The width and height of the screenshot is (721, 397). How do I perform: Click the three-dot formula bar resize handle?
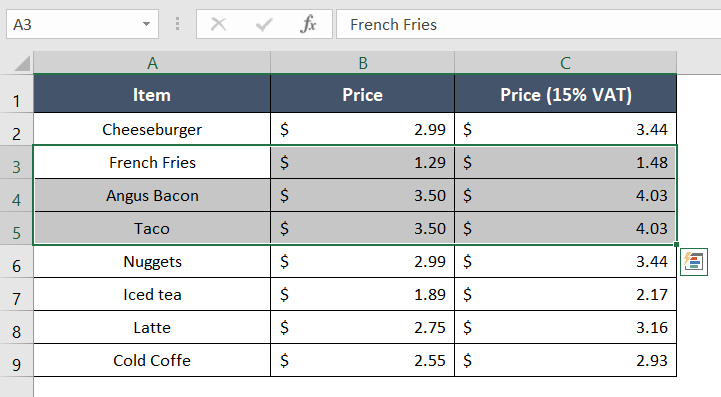click(x=177, y=24)
